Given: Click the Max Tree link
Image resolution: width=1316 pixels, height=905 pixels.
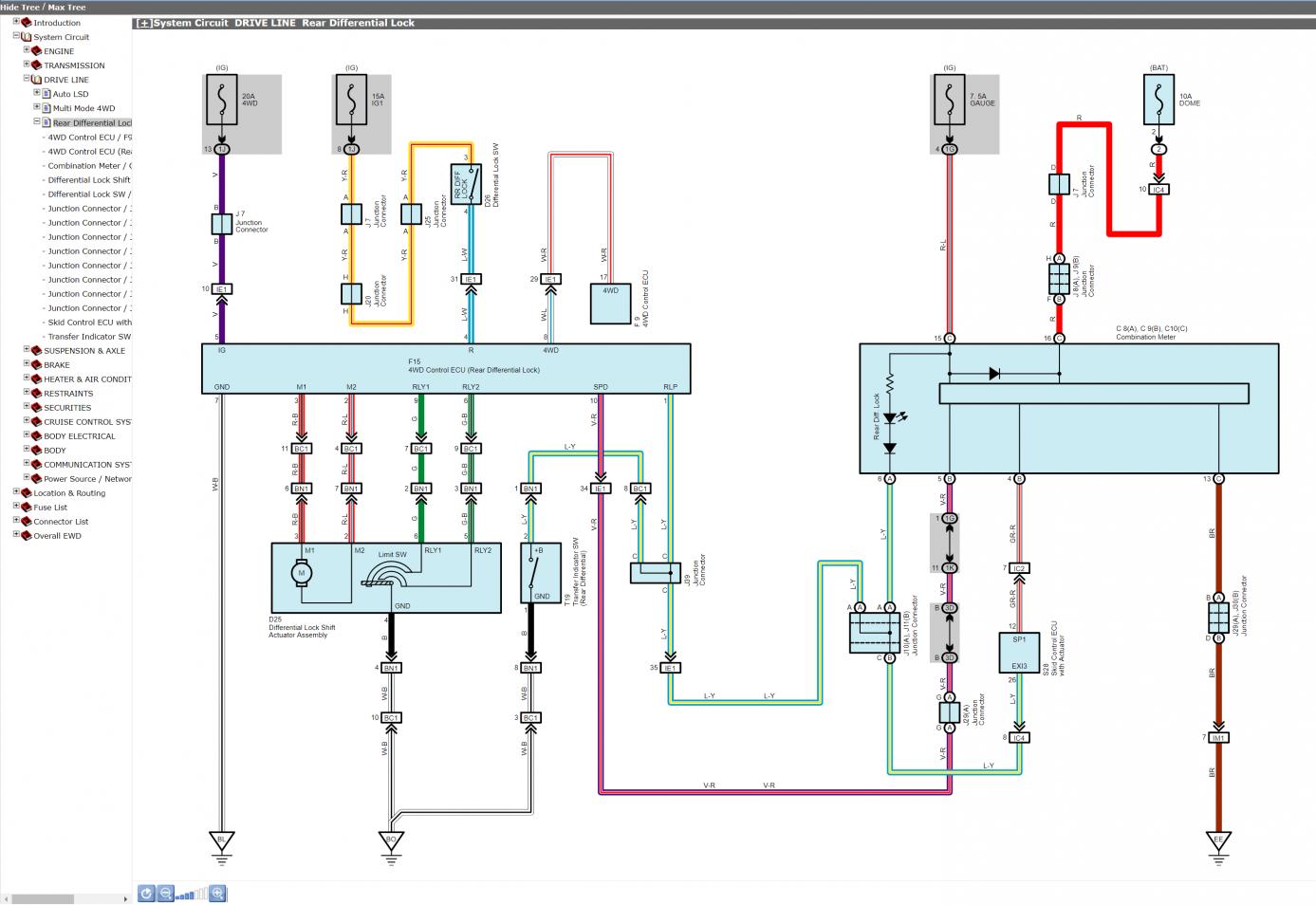Looking at the screenshot, I should pyautogui.click(x=66, y=7).
